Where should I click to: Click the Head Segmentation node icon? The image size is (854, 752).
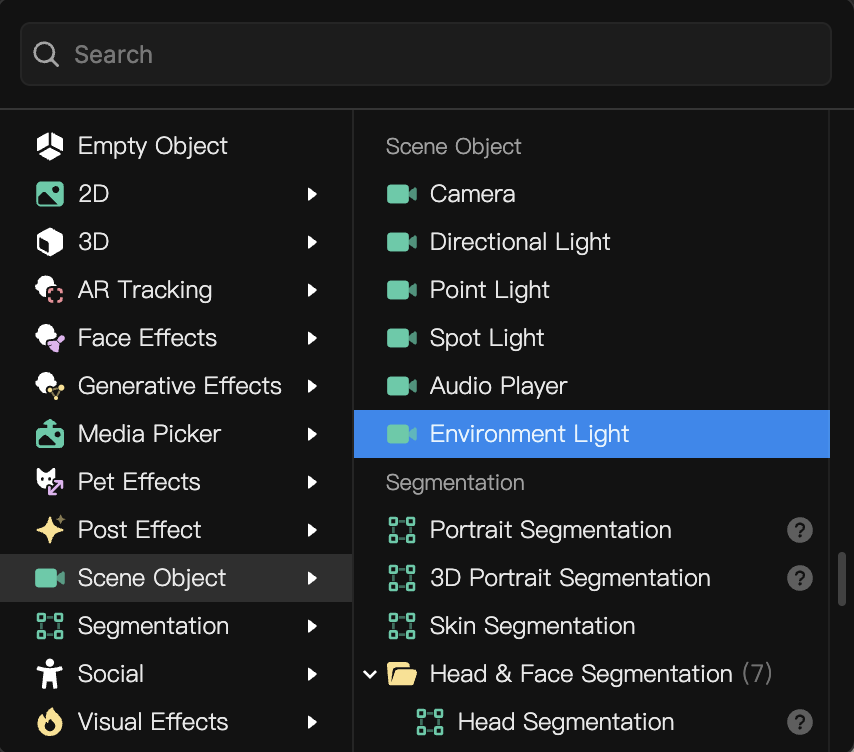430,722
